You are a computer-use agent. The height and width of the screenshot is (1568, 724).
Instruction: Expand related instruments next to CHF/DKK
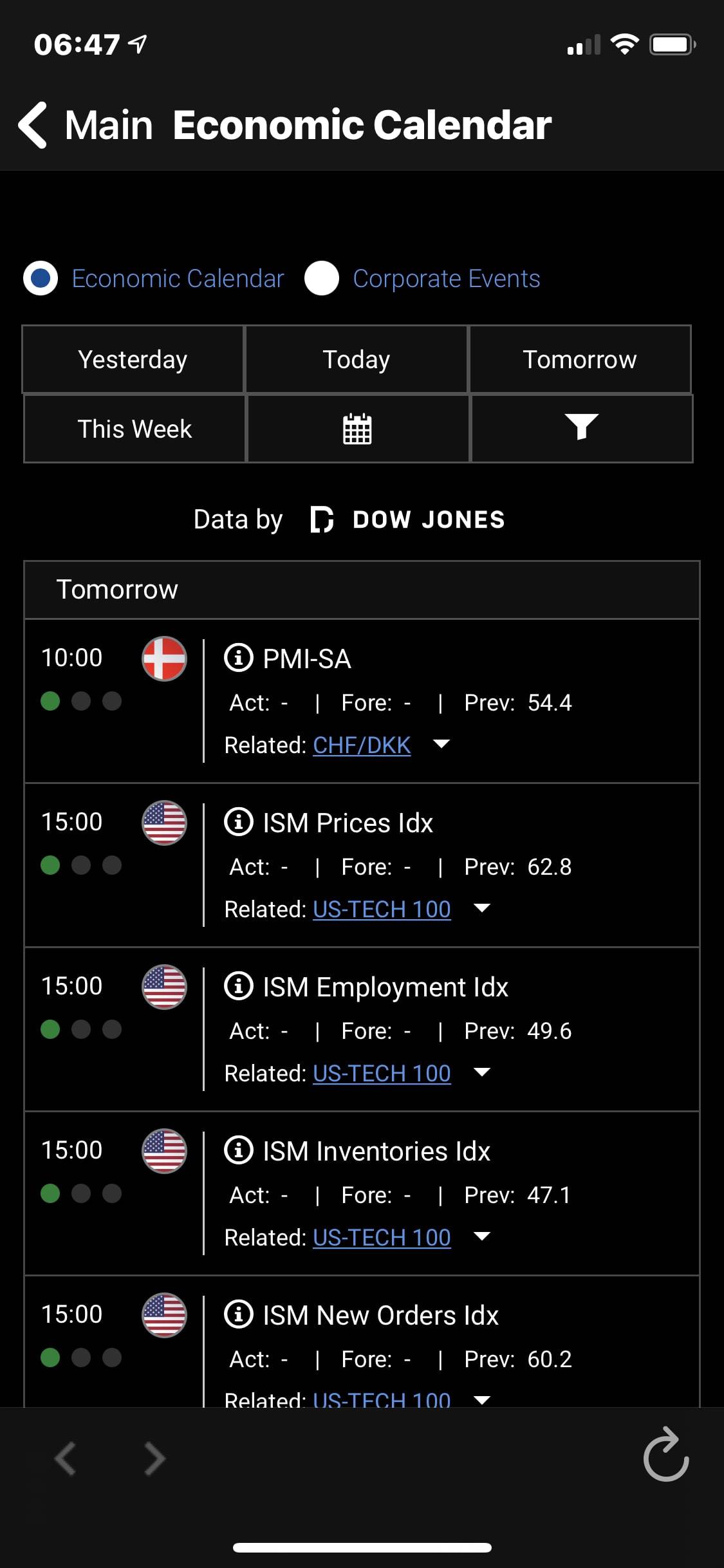click(x=441, y=744)
